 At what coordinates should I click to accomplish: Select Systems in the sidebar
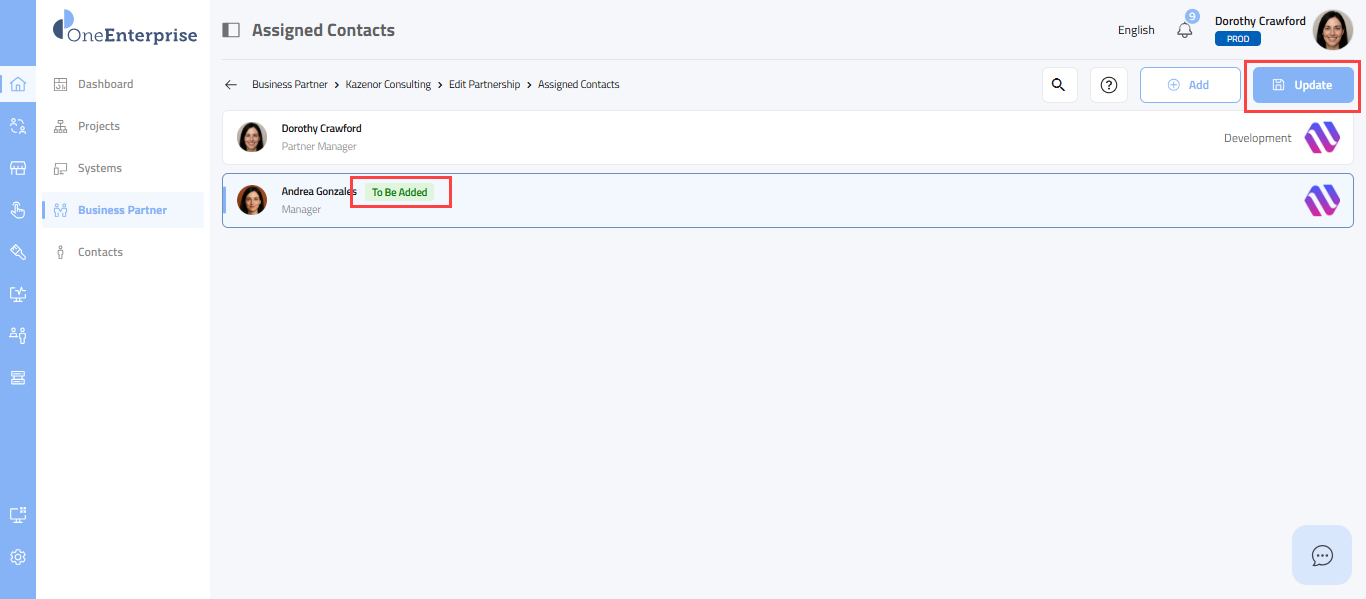tap(99, 168)
